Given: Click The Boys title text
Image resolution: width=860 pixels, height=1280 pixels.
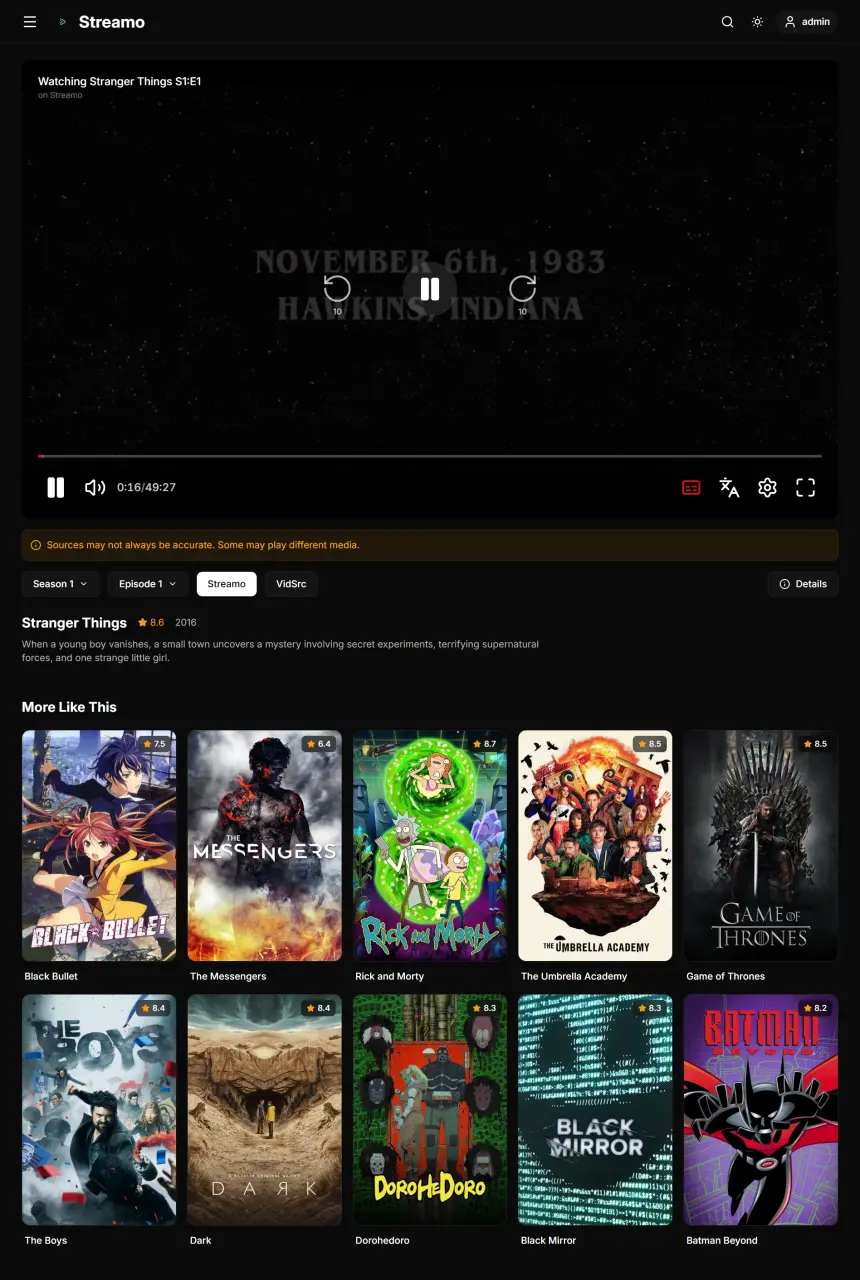Looking at the screenshot, I should 47,1240.
